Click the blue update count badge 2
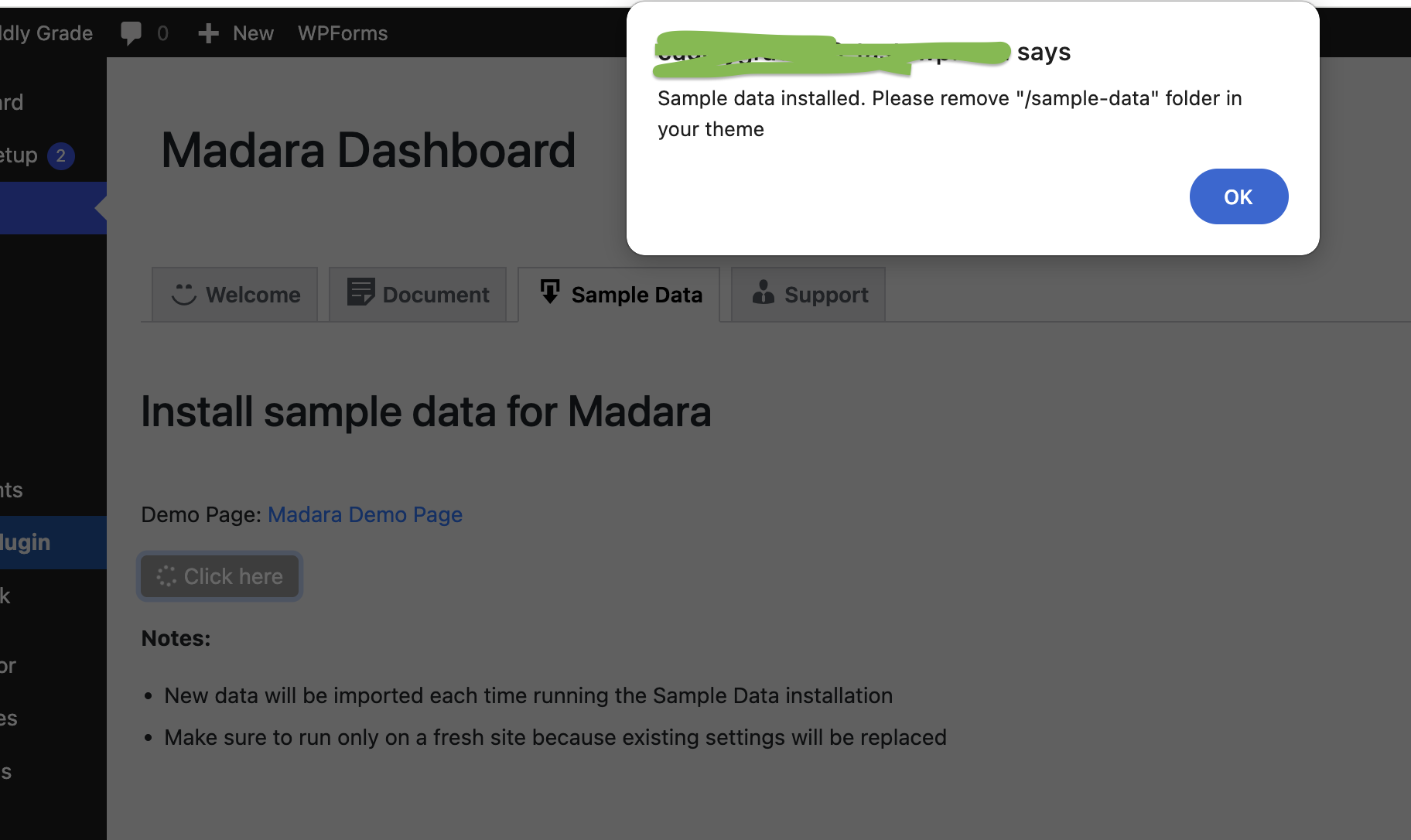 click(61, 156)
